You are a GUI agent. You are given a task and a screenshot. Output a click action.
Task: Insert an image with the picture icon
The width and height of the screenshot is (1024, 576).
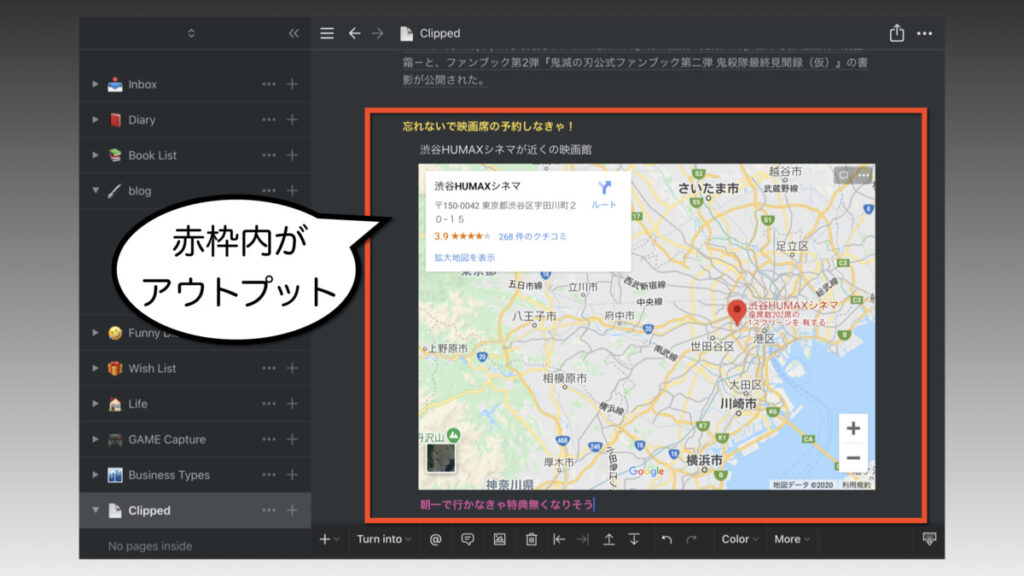coord(500,539)
